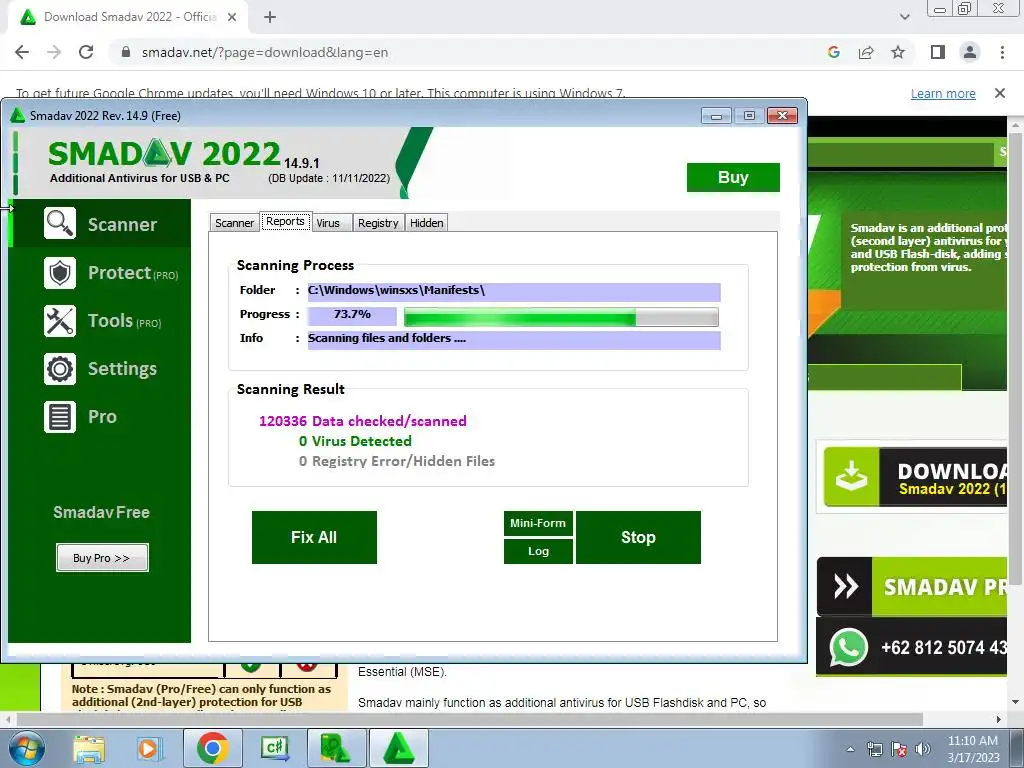Click the 73.7% progress value field
Viewport: 1024px width, 768px height.
352,315
